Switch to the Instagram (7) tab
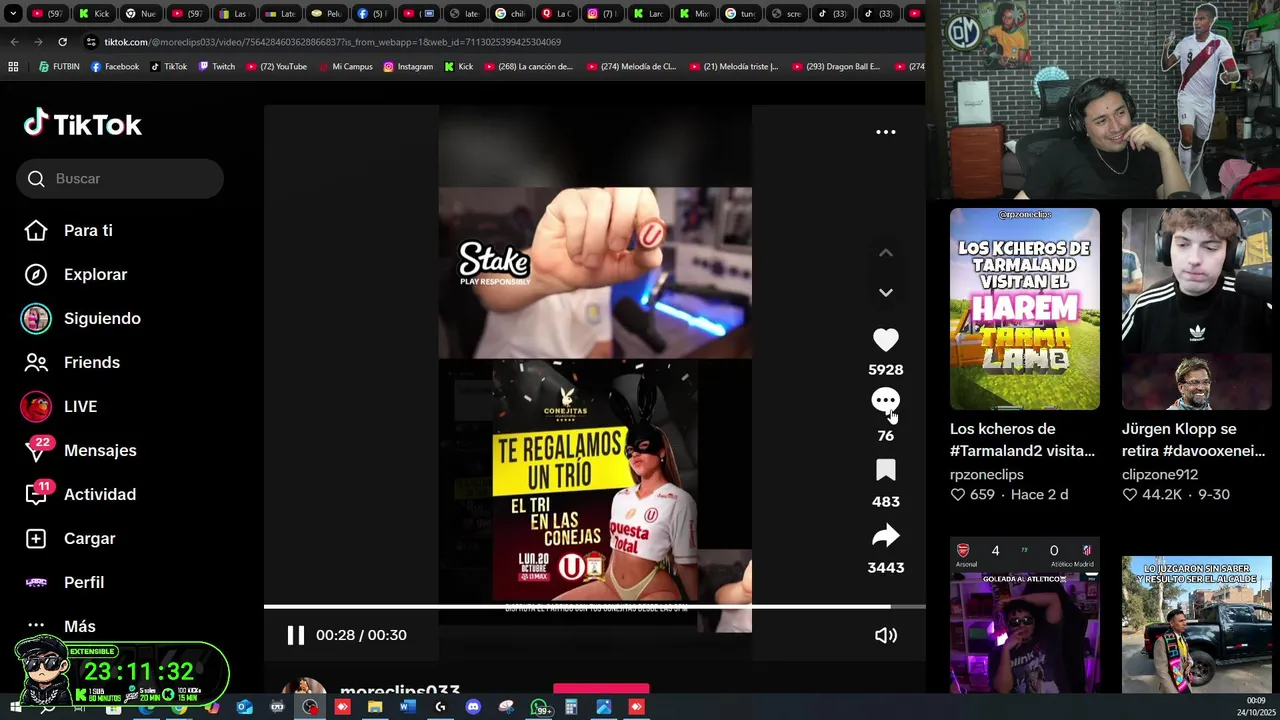 tap(603, 14)
